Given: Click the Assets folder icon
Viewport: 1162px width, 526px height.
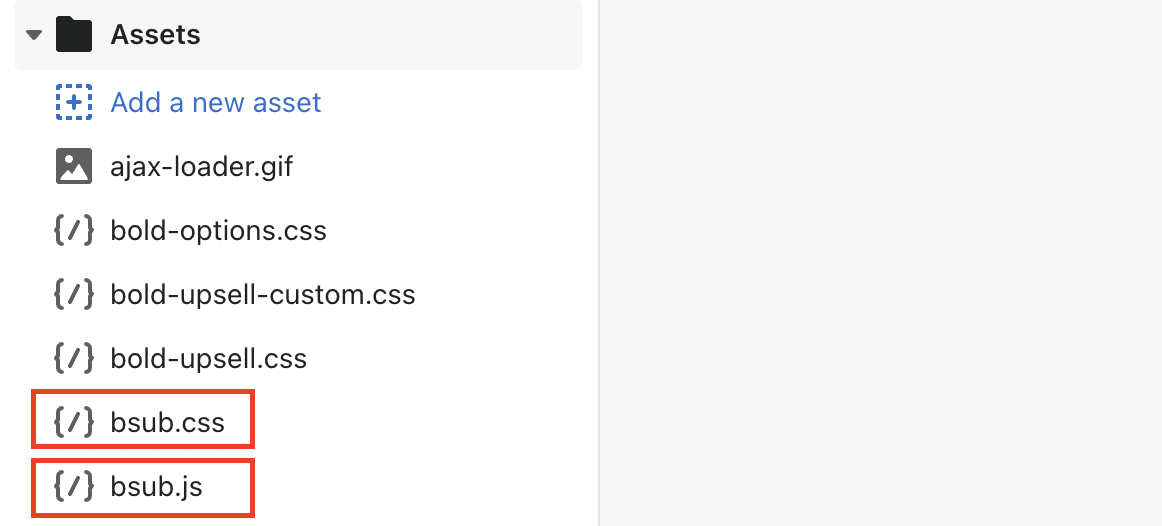Looking at the screenshot, I should tap(74, 35).
